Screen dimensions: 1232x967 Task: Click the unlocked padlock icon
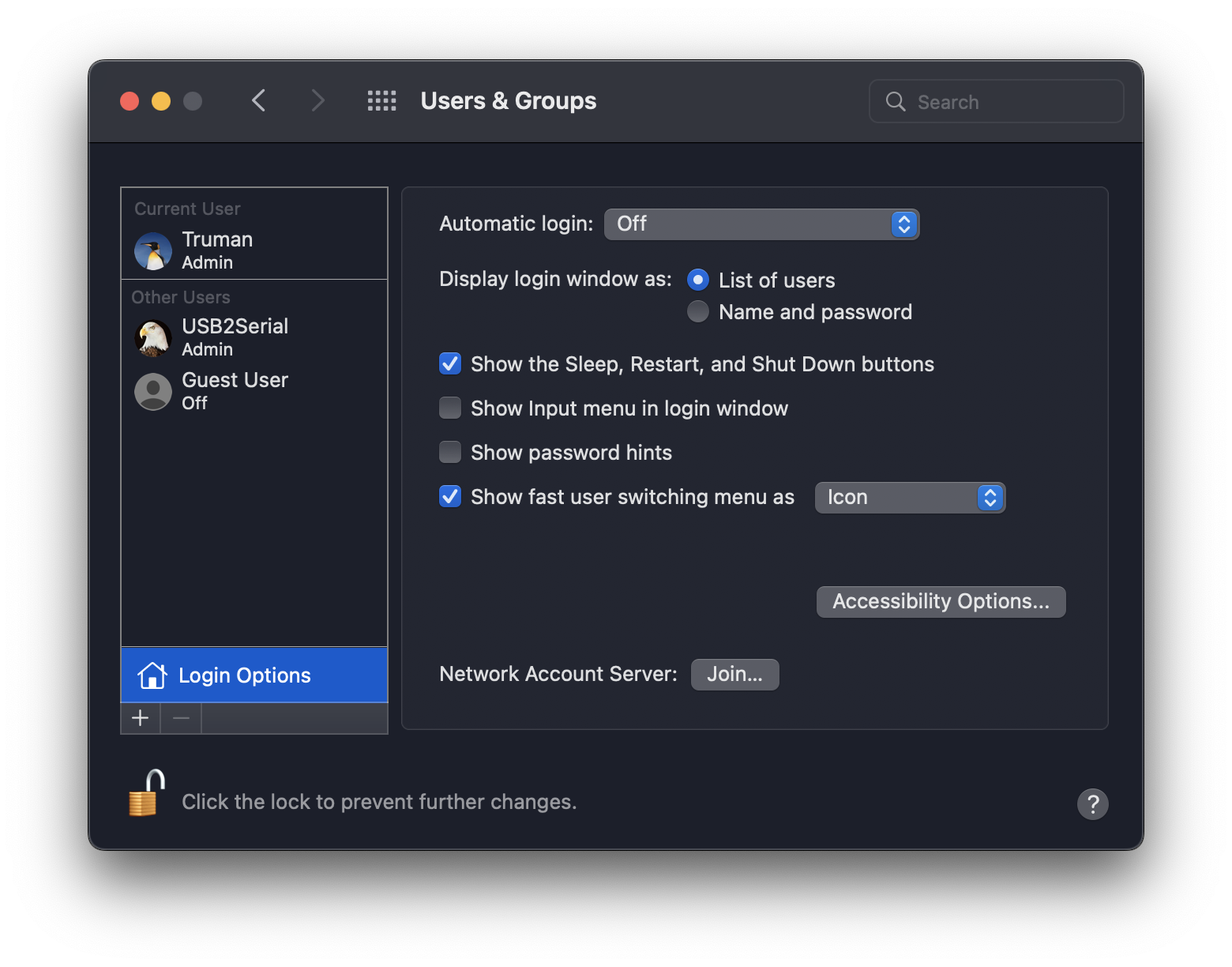click(x=146, y=793)
